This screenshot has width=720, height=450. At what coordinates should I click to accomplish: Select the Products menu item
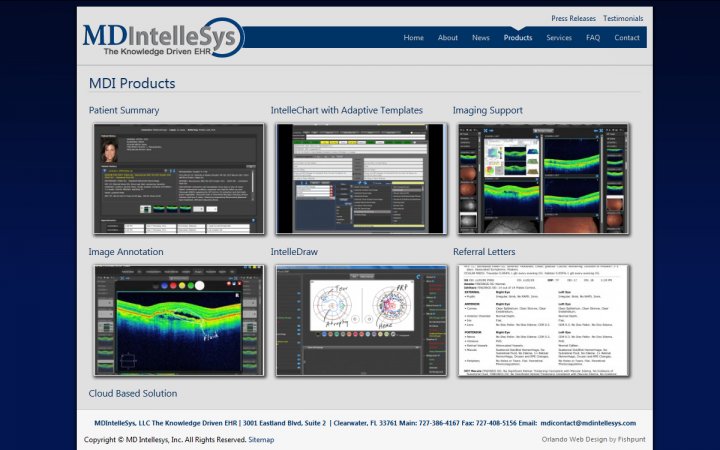[518, 38]
